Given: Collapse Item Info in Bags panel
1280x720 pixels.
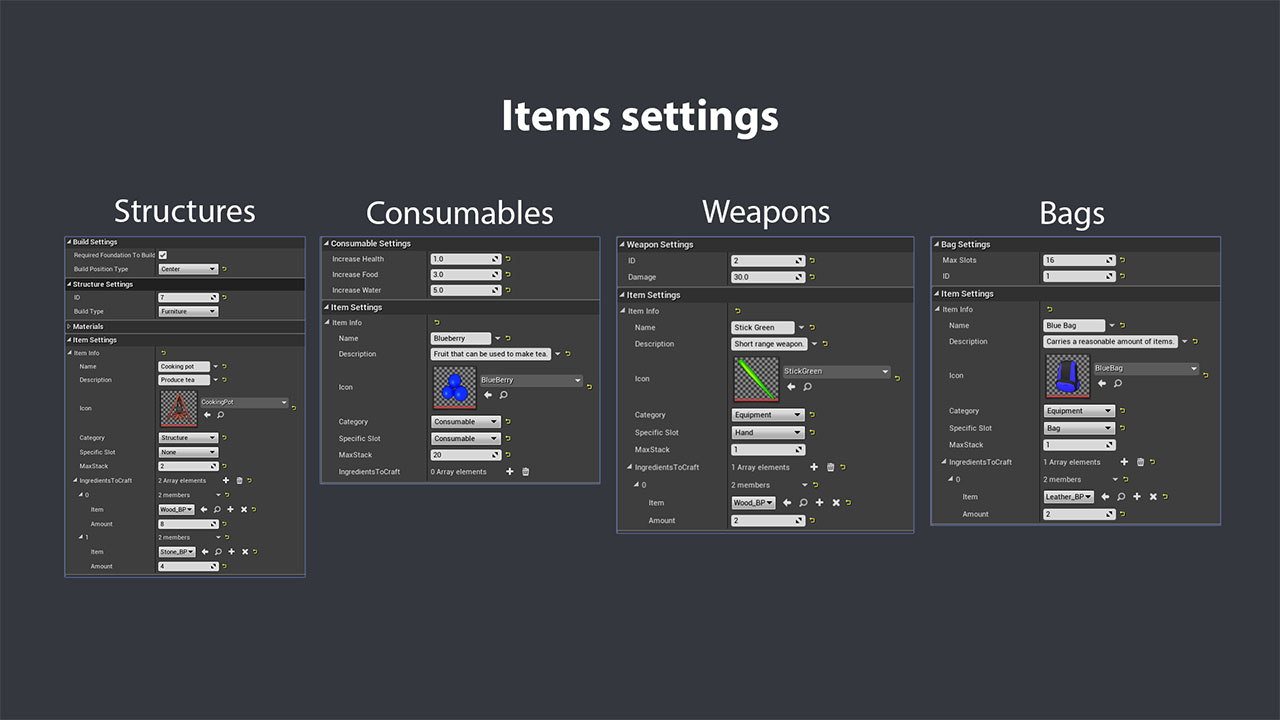Looking at the screenshot, I should [938, 310].
